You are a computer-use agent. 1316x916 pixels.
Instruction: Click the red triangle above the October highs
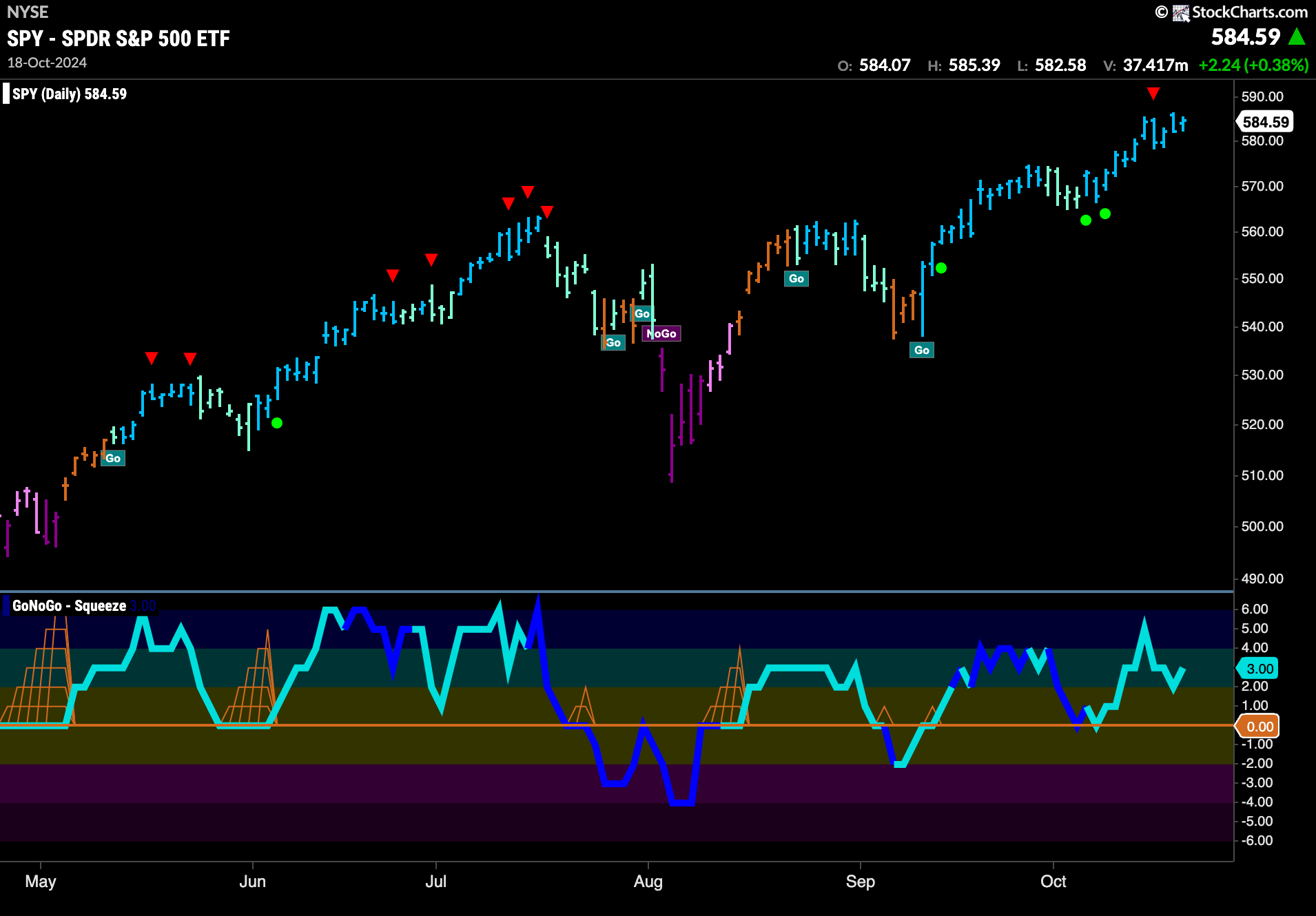click(x=1153, y=93)
